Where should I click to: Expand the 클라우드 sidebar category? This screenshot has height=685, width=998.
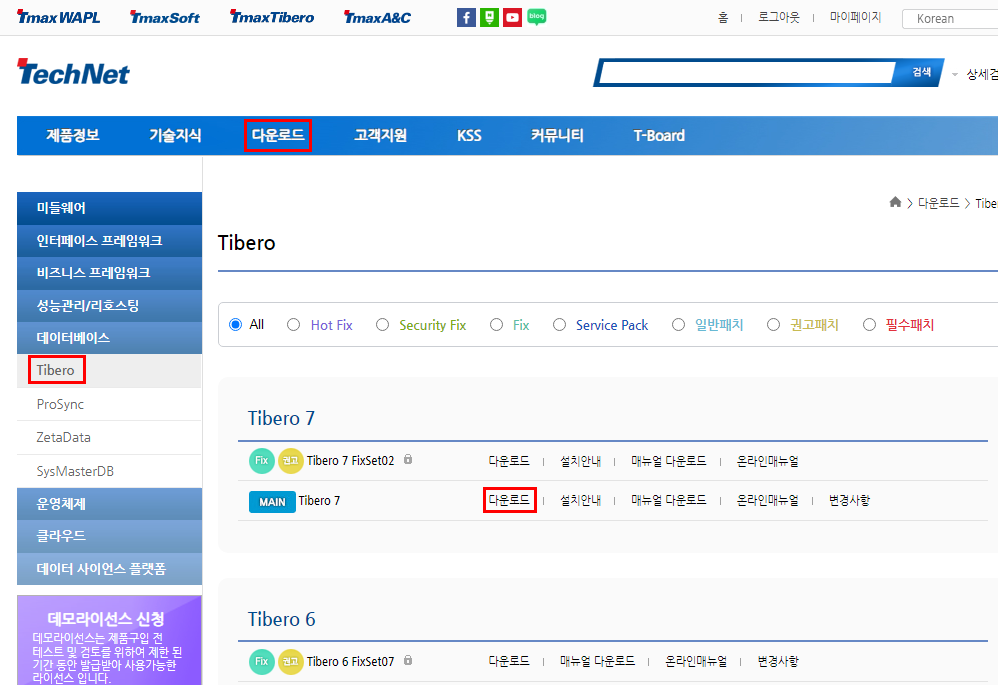coord(109,536)
